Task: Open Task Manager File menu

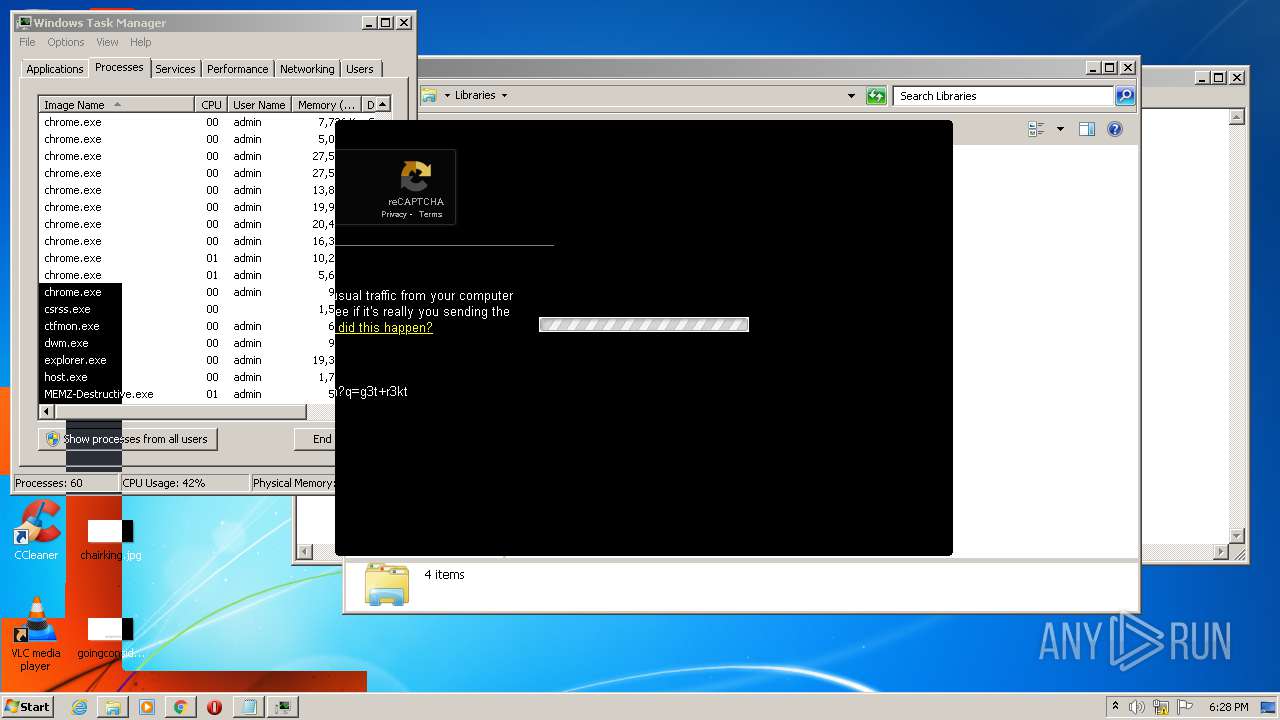Action: click(x=27, y=42)
